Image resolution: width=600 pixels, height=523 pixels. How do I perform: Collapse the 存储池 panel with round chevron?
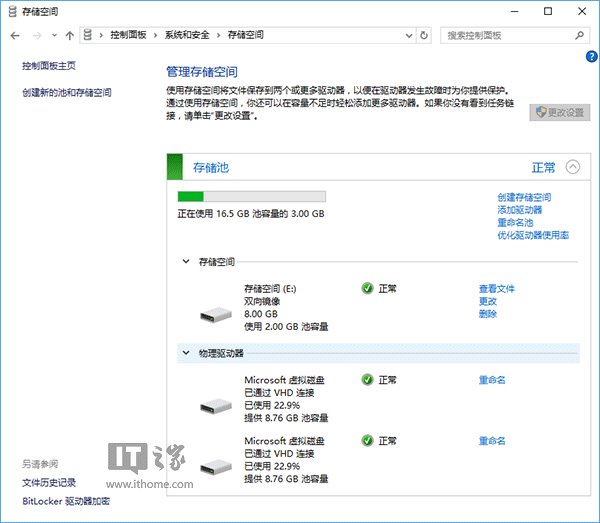pos(572,168)
